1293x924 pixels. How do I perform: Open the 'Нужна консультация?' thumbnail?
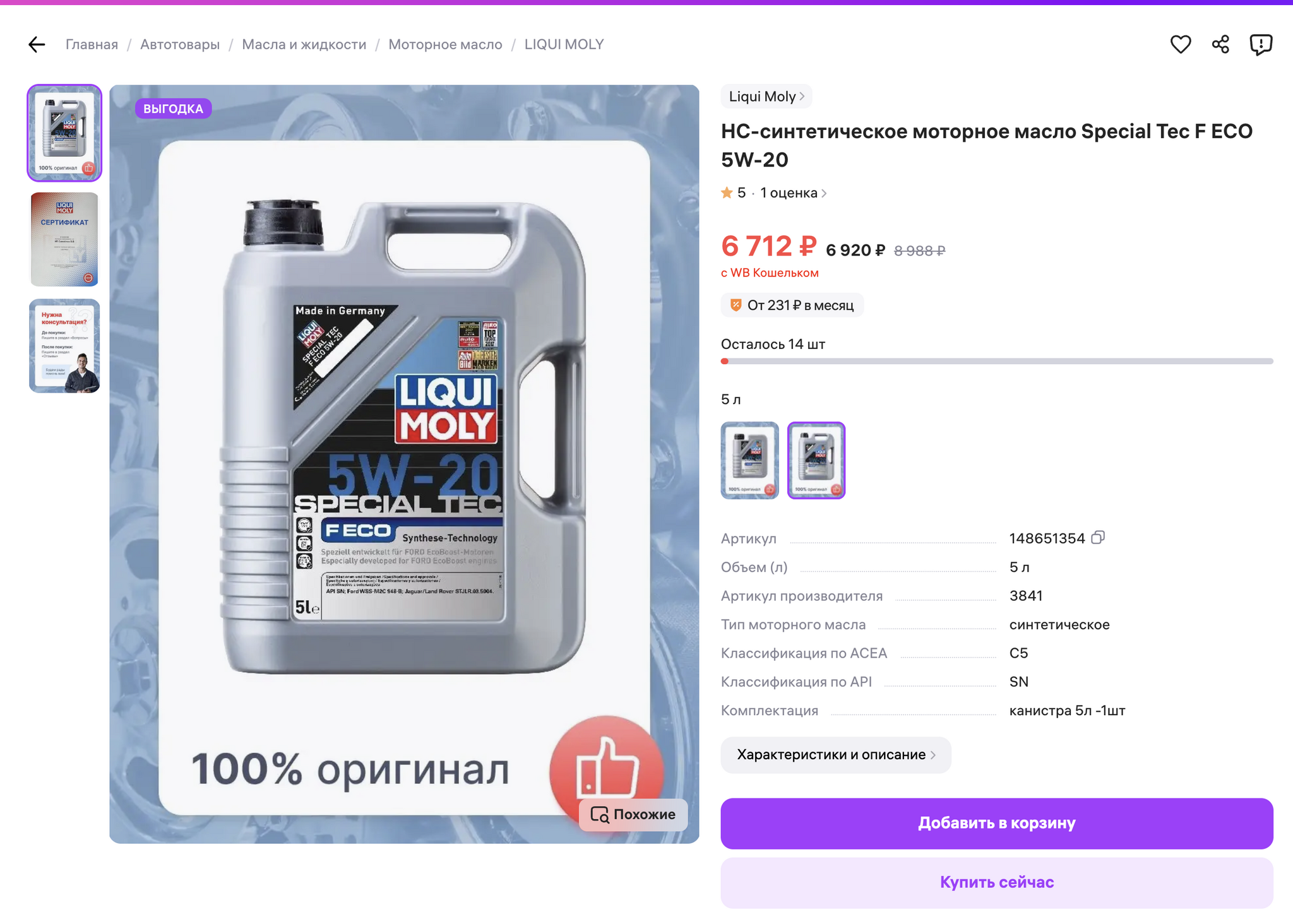64,346
